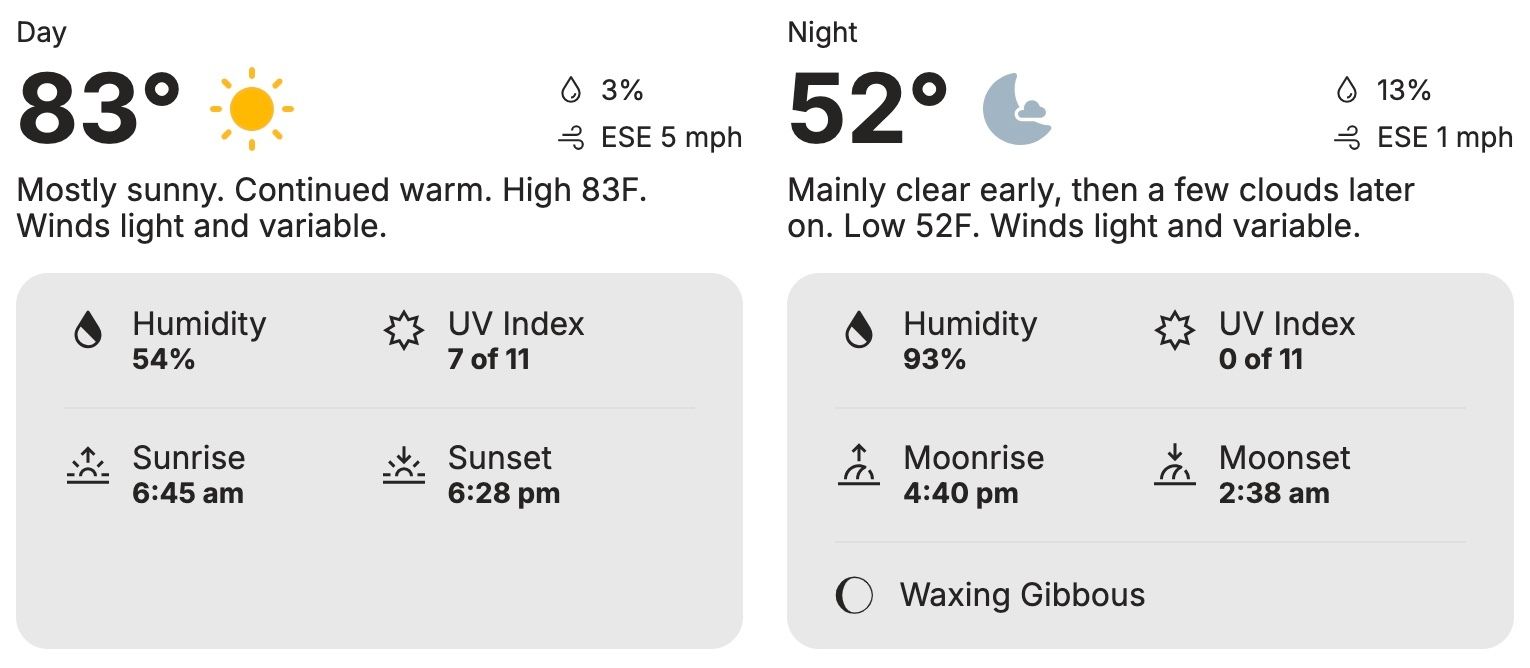
Task: Click the Night 13% precipitation value
Action: pos(1404,91)
